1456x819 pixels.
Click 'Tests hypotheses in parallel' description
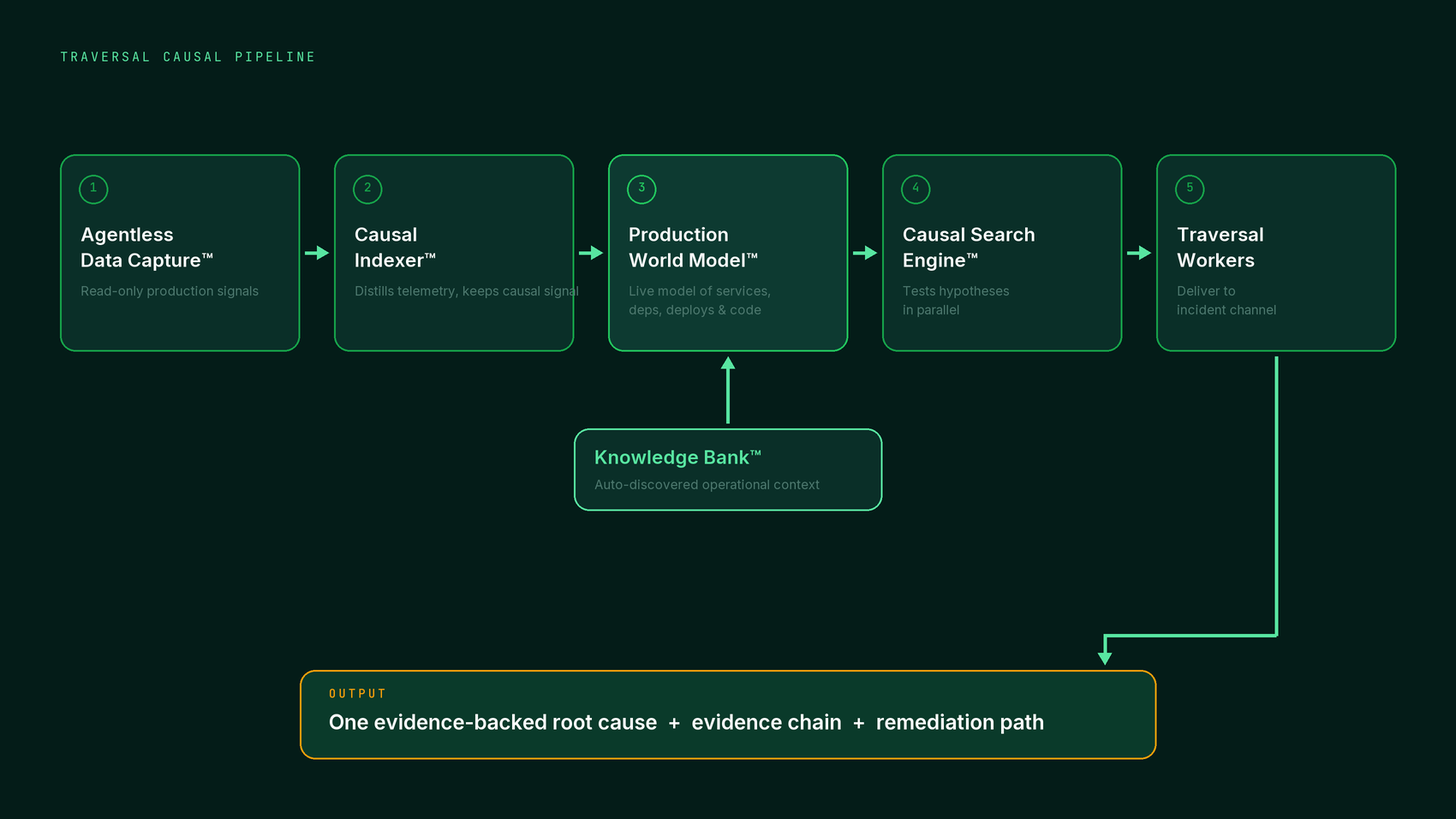pyautogui.click(x=956, y=301)
